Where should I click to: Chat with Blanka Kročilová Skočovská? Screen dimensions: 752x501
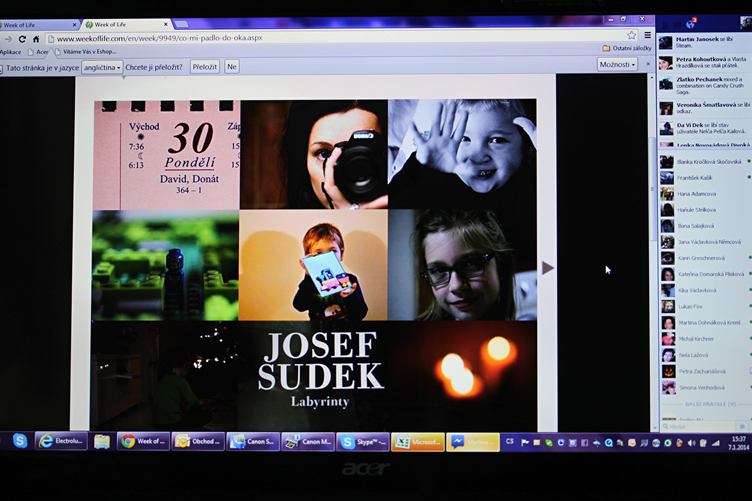click(x=704, y=162)
